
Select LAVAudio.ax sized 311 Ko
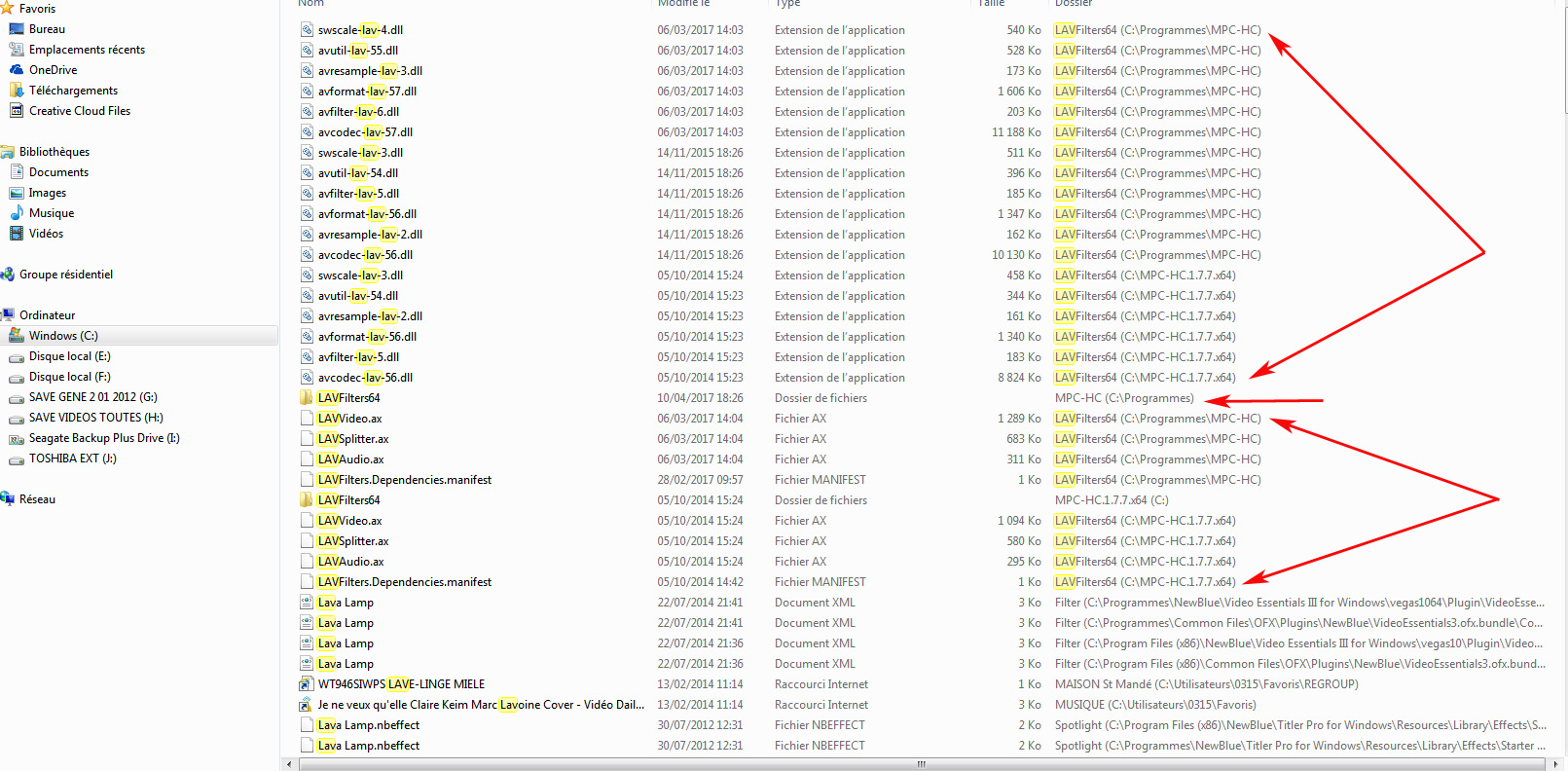click(x=350, y=459)
